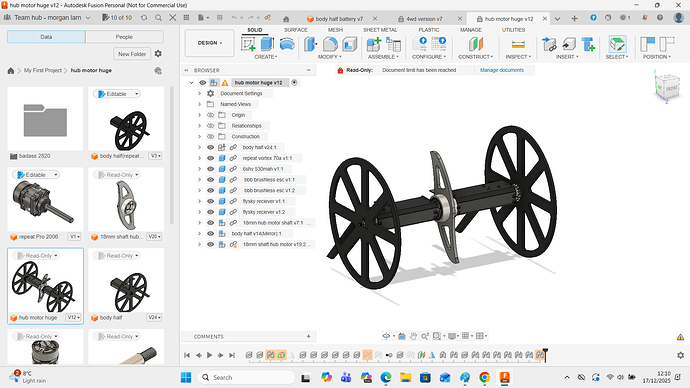Click the Home tab icon
The image size is (690, 388).
tap(286, 19)
